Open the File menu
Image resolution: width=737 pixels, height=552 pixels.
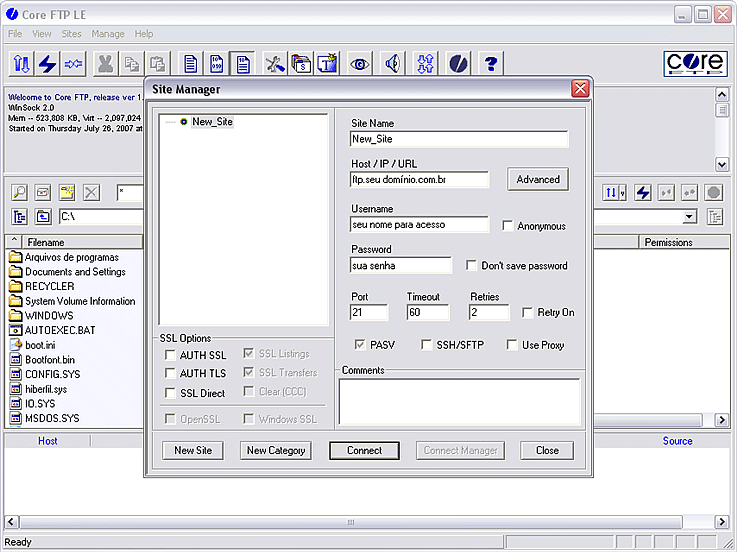15,34
